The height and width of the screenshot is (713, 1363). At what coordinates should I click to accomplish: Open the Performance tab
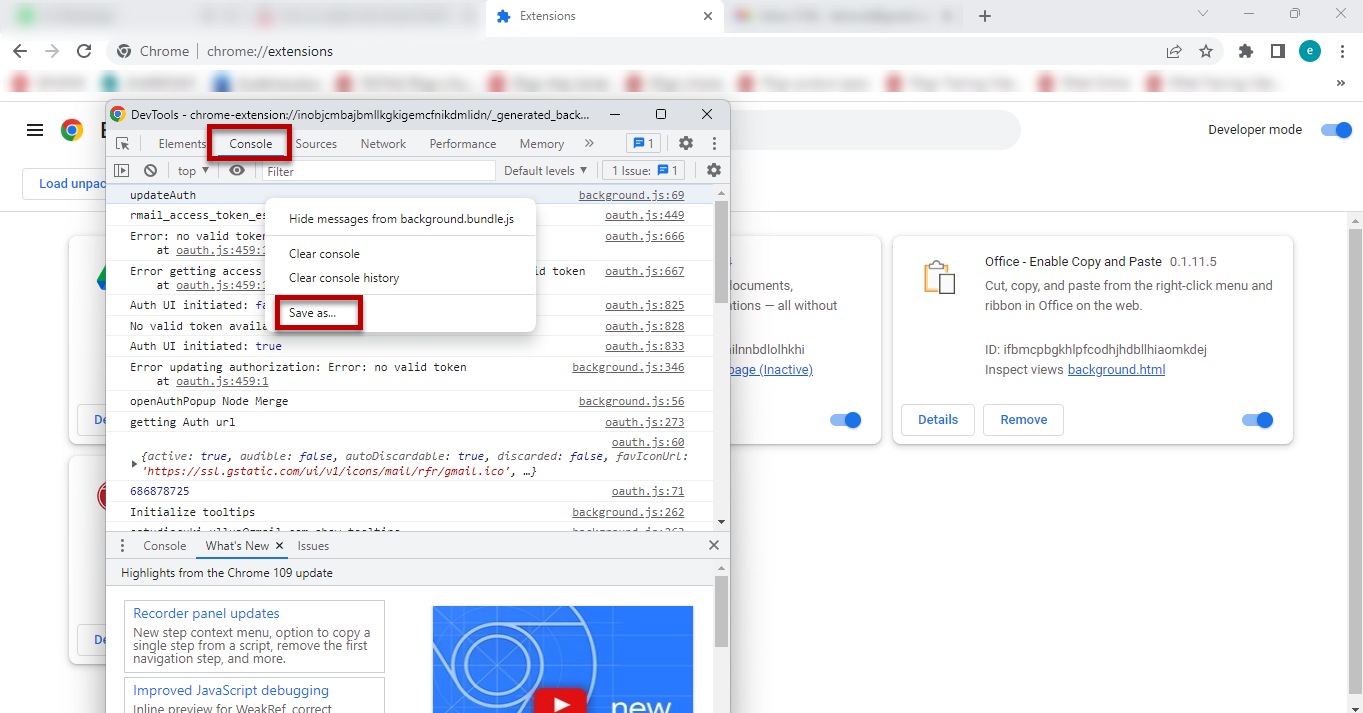[463, 144]
